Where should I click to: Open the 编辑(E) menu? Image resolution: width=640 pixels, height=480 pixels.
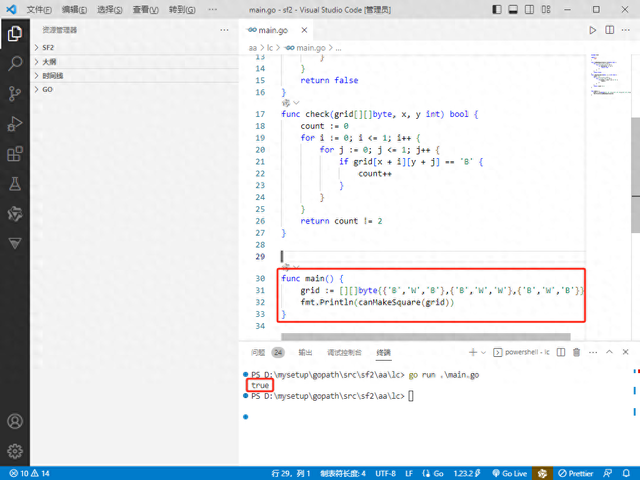tap(74, 10)
